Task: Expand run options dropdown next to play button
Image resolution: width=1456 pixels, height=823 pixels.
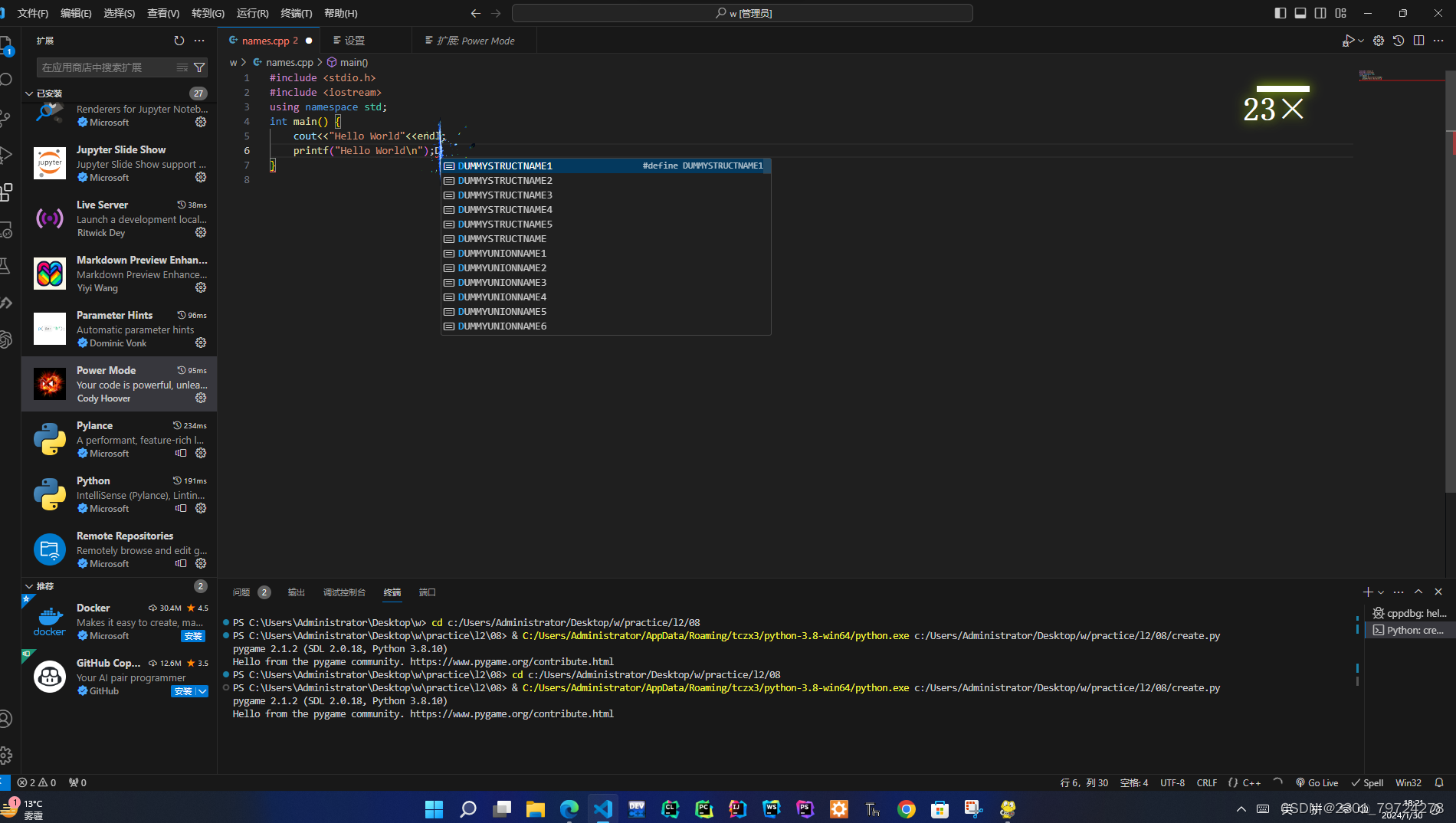Action: [1361, 41]
